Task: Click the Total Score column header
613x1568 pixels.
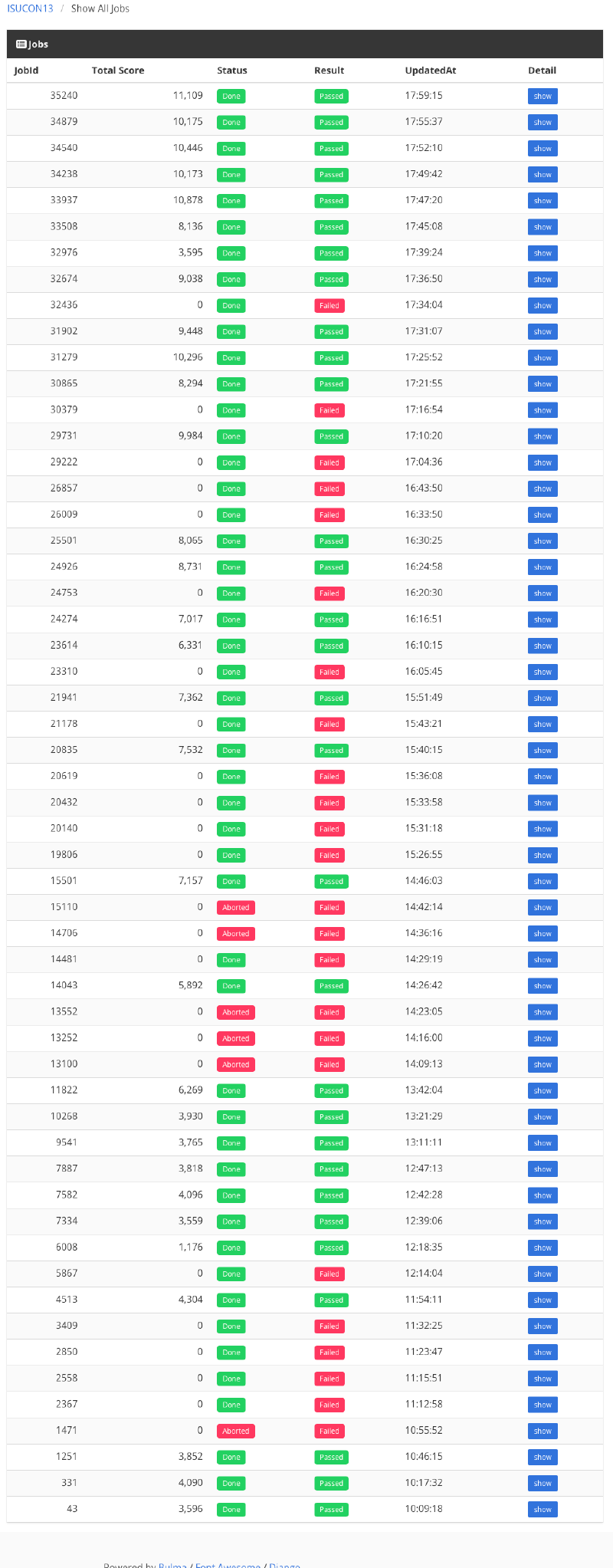Action: [118, 71]
